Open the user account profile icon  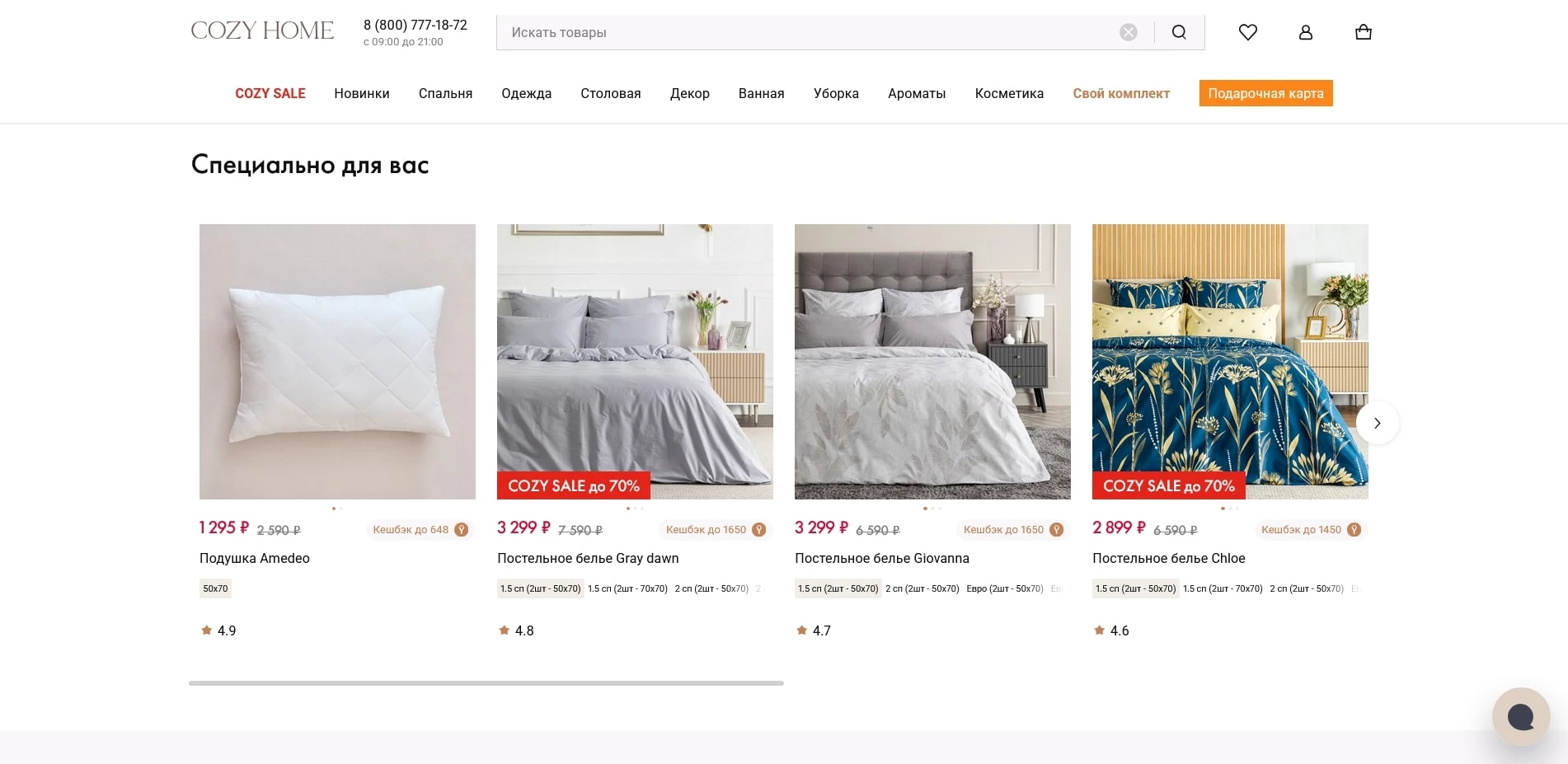tap(1305, 32)
